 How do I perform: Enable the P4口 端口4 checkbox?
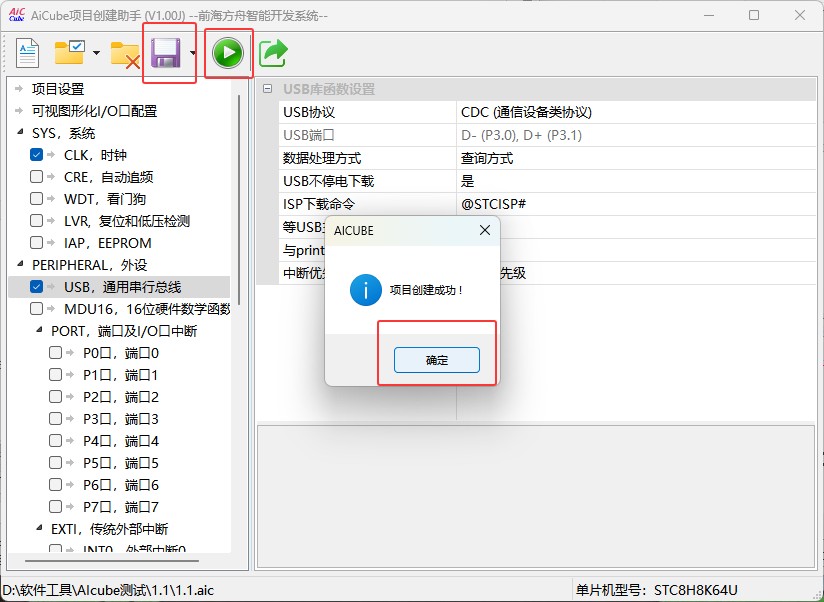tap(55, 441)
